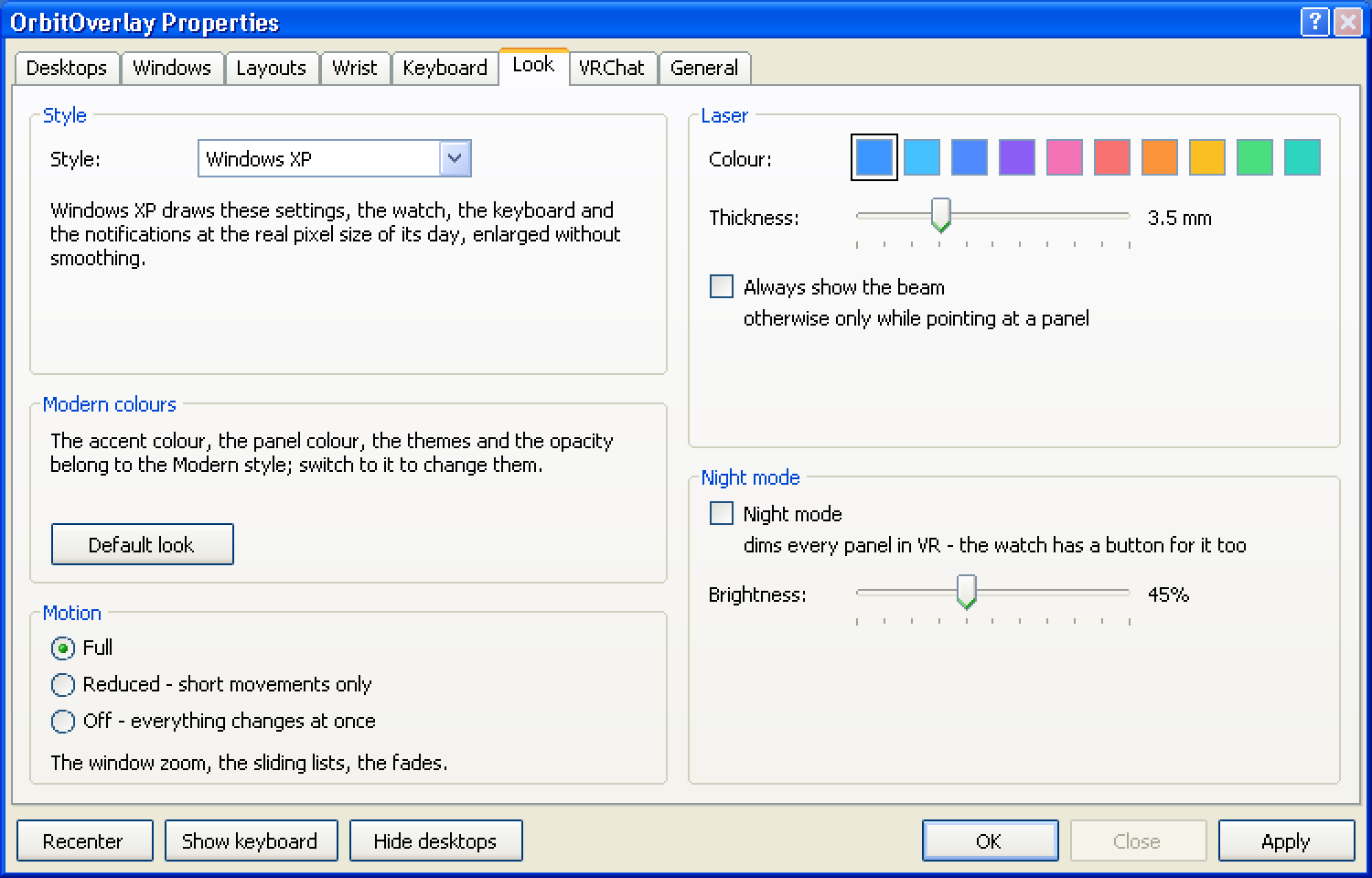Select Off - everything changes at once

click(63, 722)
